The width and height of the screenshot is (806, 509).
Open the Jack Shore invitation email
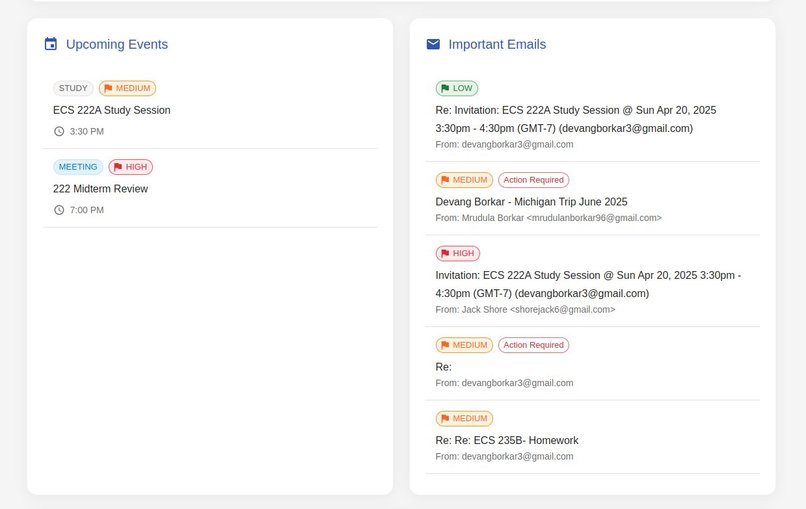tap(593, 281)
